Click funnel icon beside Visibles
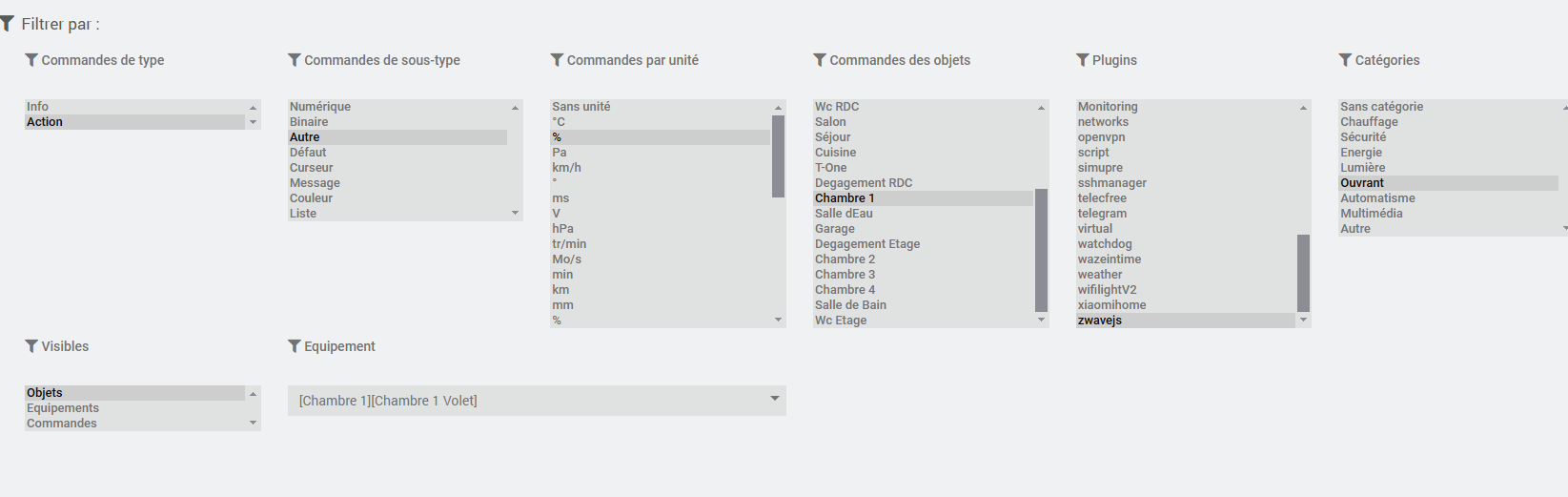Screen dimensions: 1568x497 tap(31, 346)
